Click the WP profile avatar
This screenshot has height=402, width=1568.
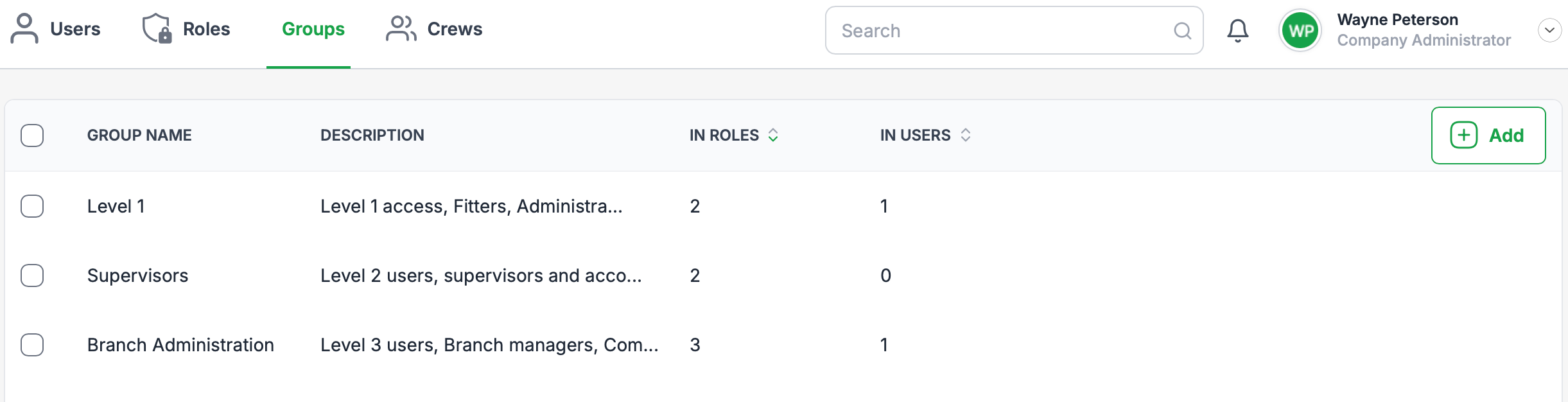pos(1300,31)
